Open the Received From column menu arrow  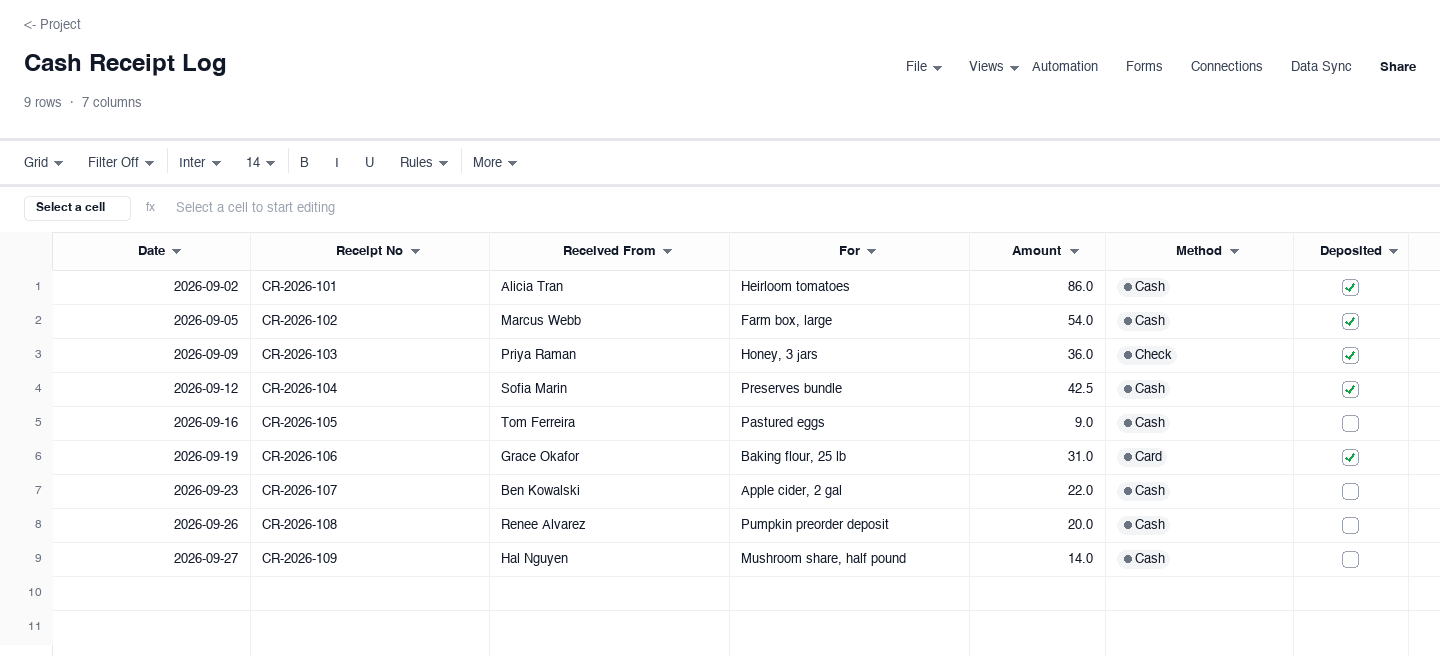point(667,251)
